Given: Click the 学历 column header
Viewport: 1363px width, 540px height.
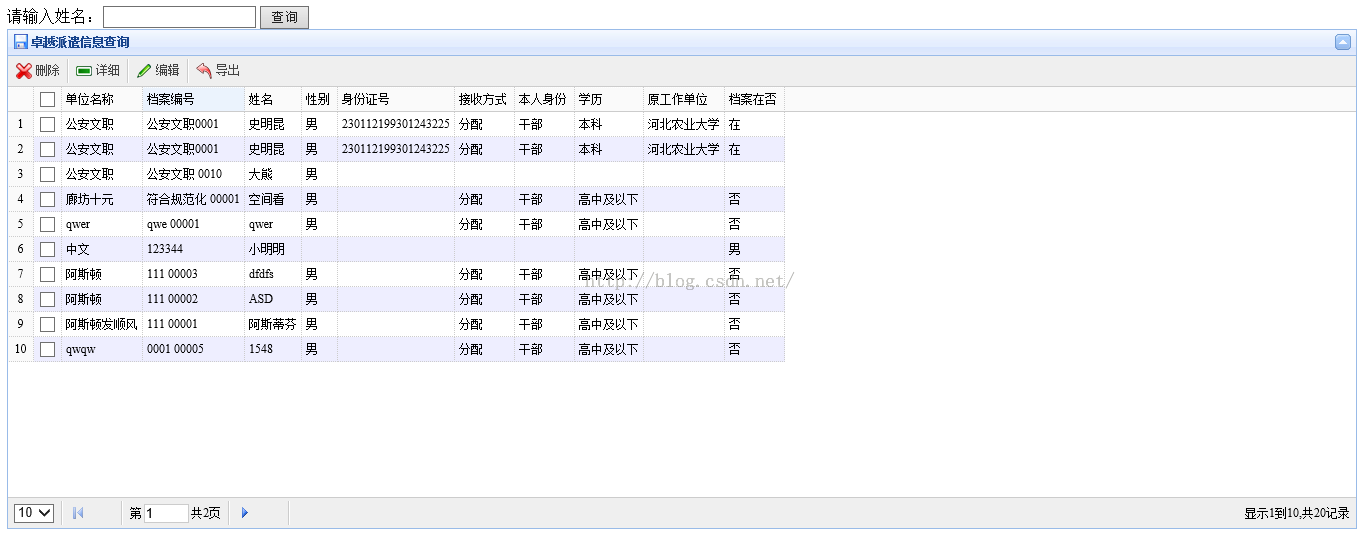Looking at the screenshot, I should click(x=609, y=100).
